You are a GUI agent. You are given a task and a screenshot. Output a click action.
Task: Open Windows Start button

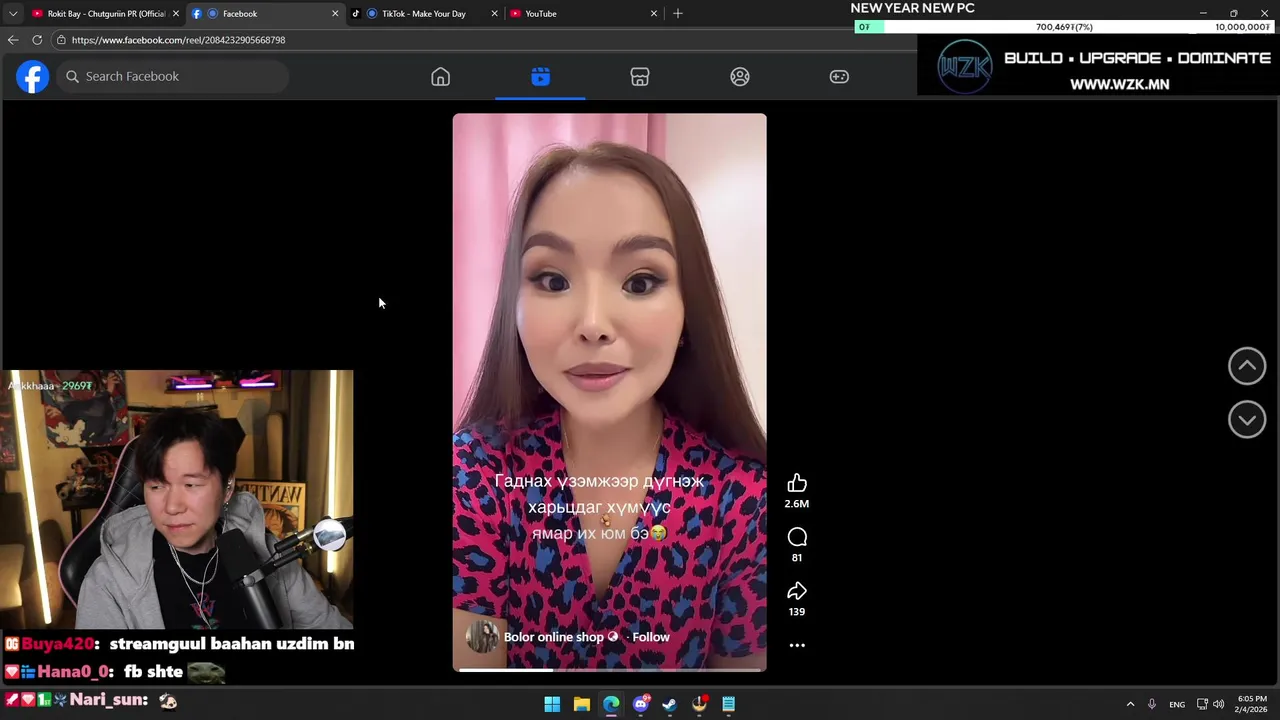(552, 704)
